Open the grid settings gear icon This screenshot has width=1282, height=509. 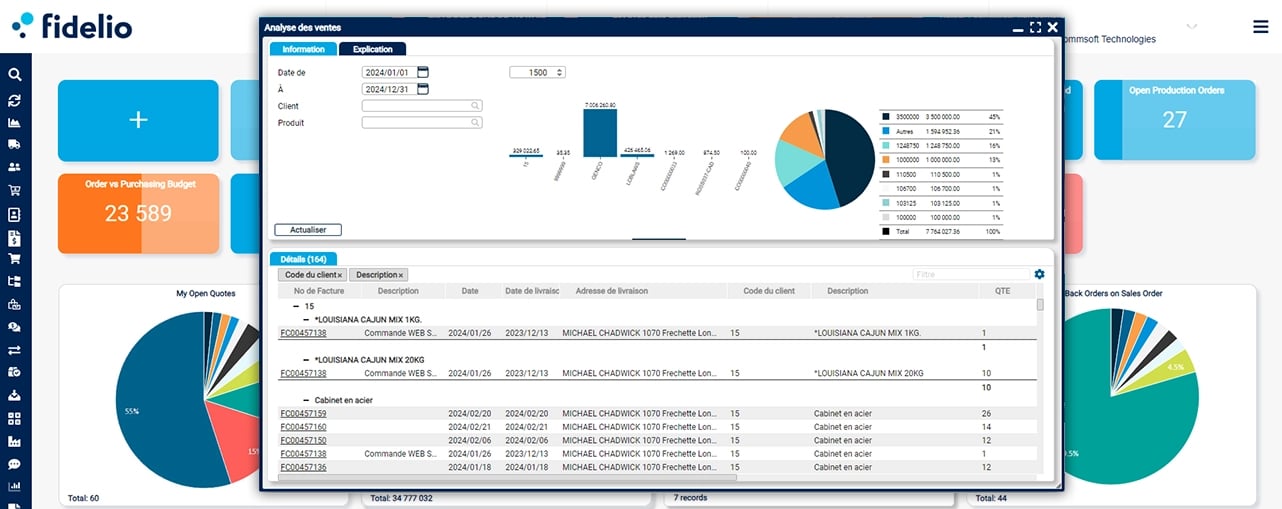point(1039,274)
